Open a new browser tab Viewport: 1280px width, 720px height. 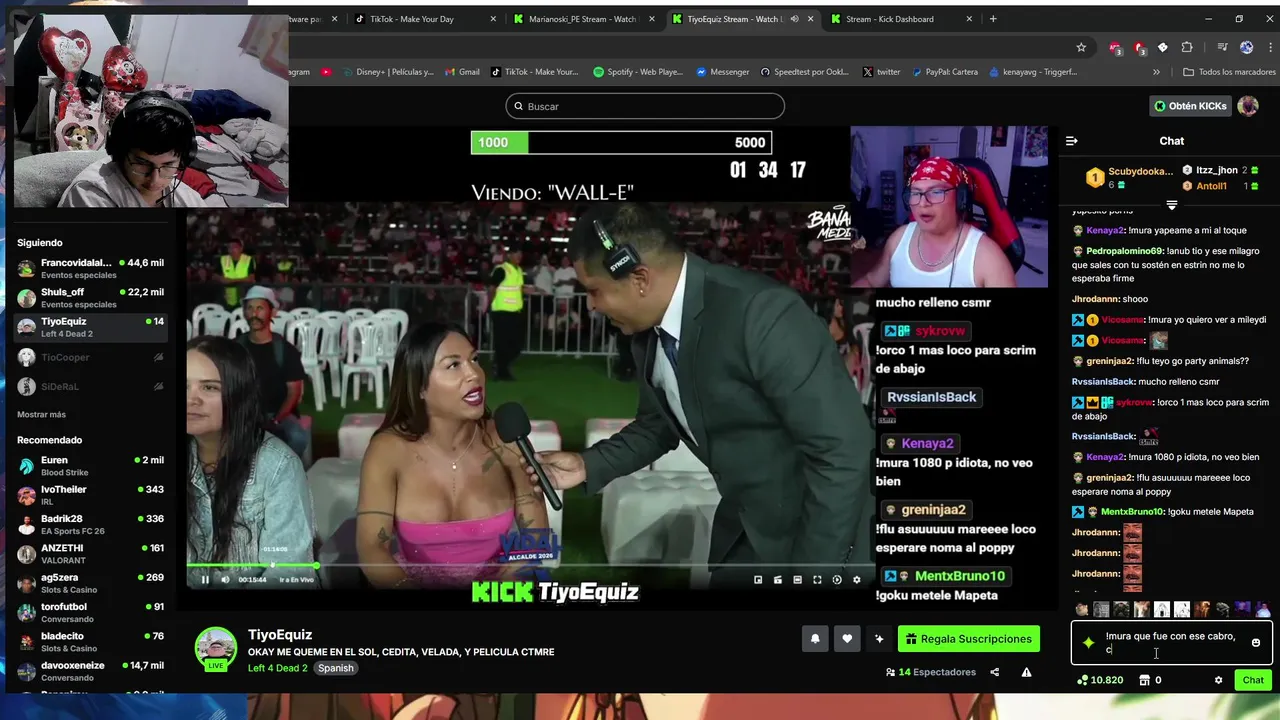pyautogui.click(x=993, y=19)
